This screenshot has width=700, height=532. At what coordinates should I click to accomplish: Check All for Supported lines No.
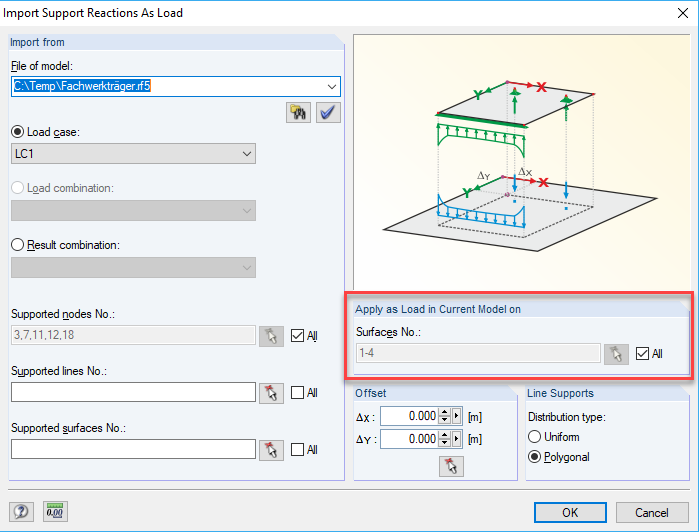[297, 393]
